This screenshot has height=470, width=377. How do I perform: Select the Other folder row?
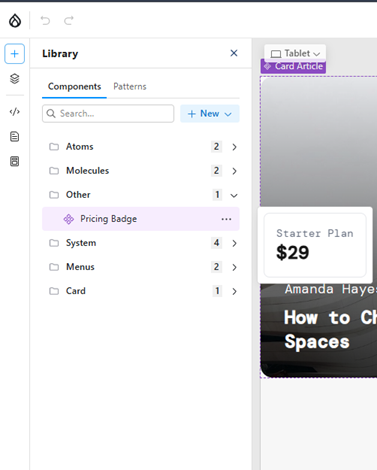(141, 195)
